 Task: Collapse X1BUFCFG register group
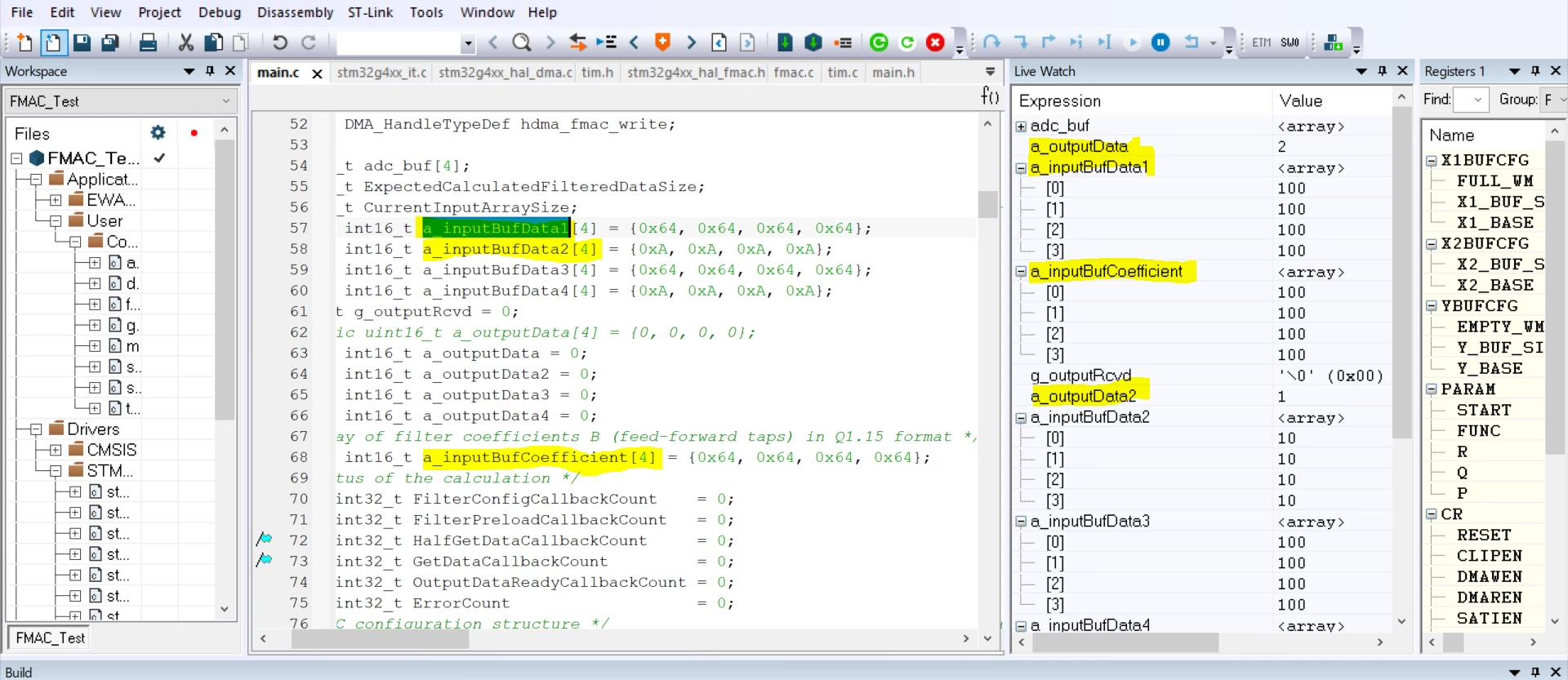click(x=1432, y=161)
